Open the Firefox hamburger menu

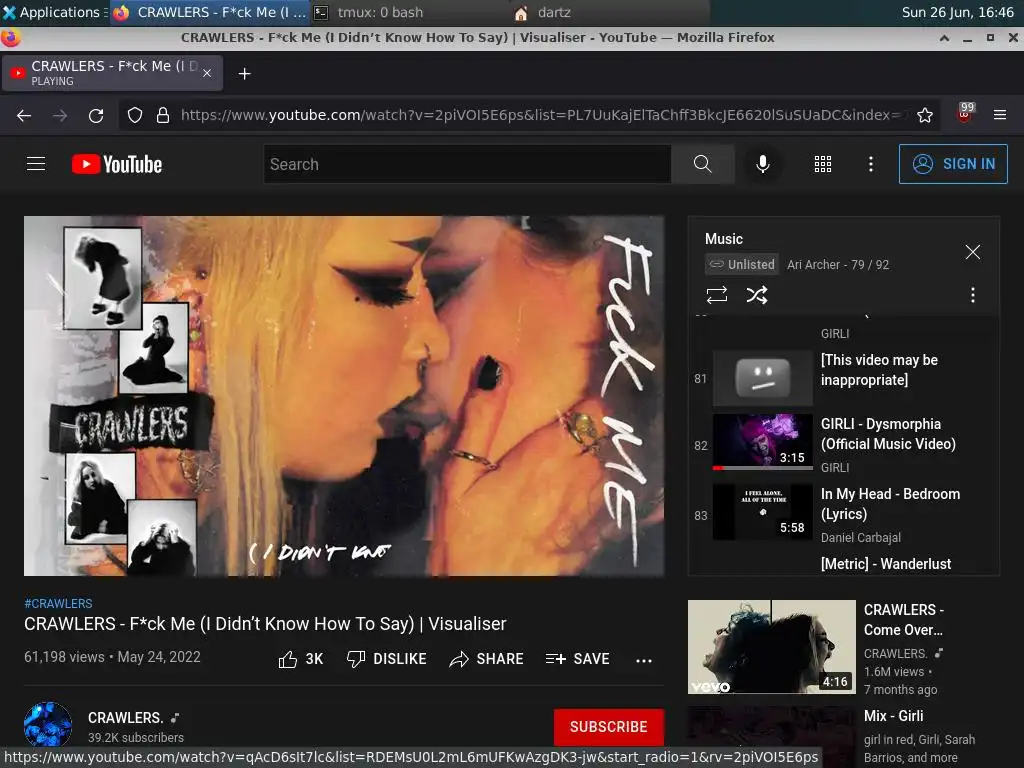(1000, 115)
